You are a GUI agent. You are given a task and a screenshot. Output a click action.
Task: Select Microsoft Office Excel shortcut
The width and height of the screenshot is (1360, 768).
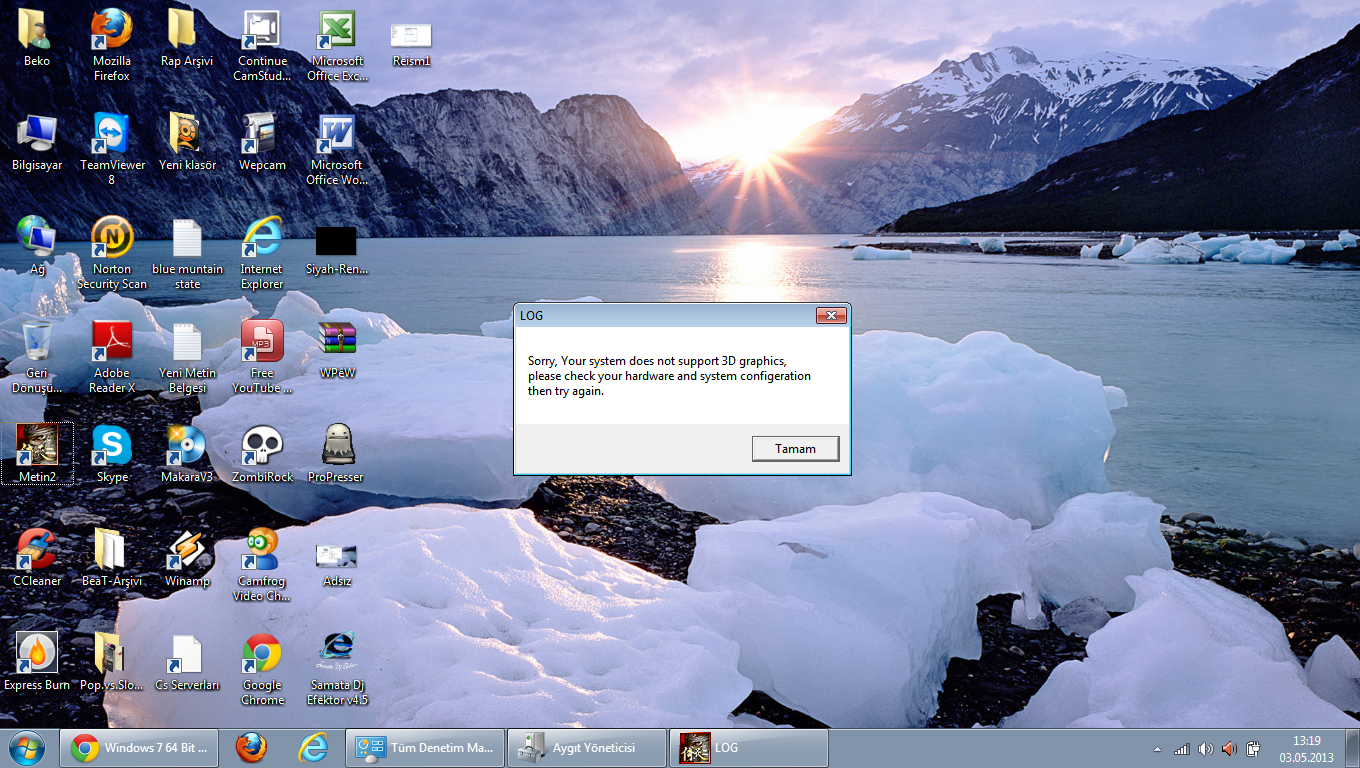pyautogui.click(x=337, y=45)
